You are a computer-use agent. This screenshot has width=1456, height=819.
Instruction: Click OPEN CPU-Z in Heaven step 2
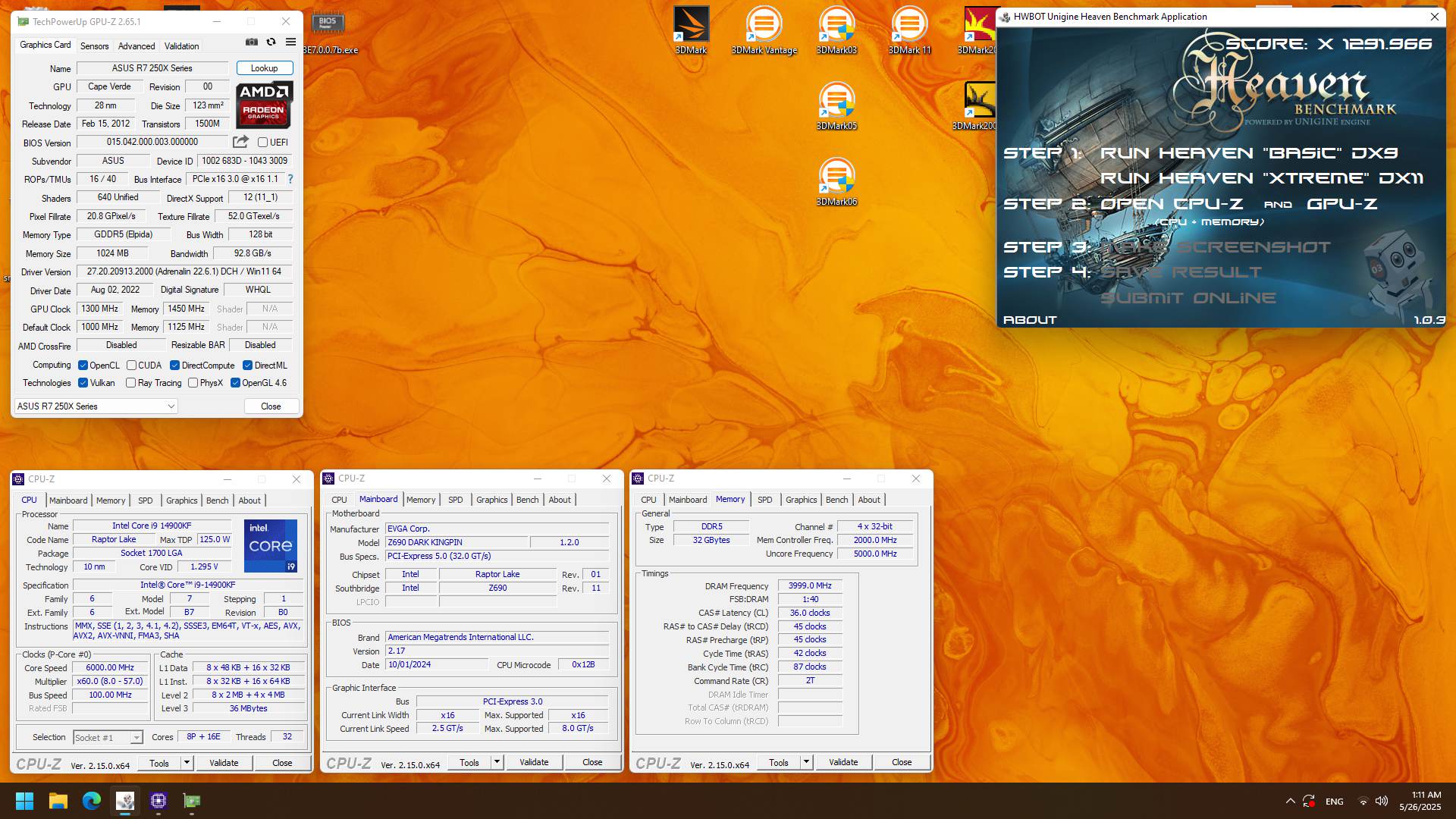(x=1172, y=204)
